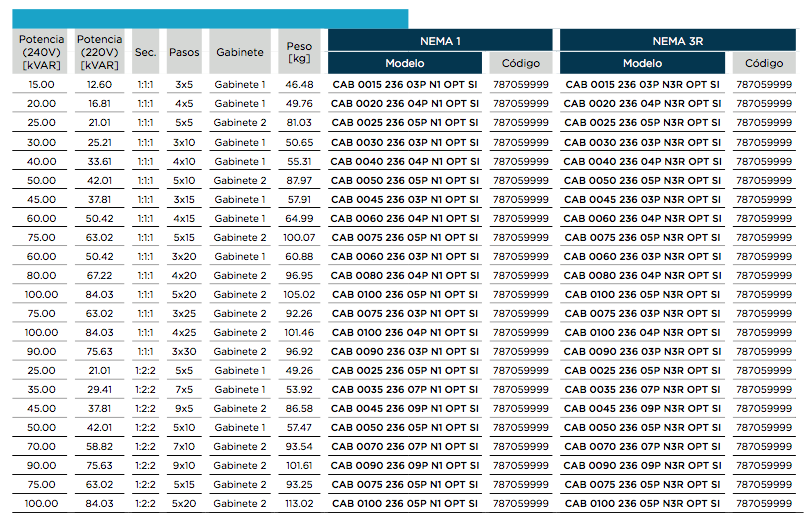Click the NEMA 3R header cell

pos(677,40)
